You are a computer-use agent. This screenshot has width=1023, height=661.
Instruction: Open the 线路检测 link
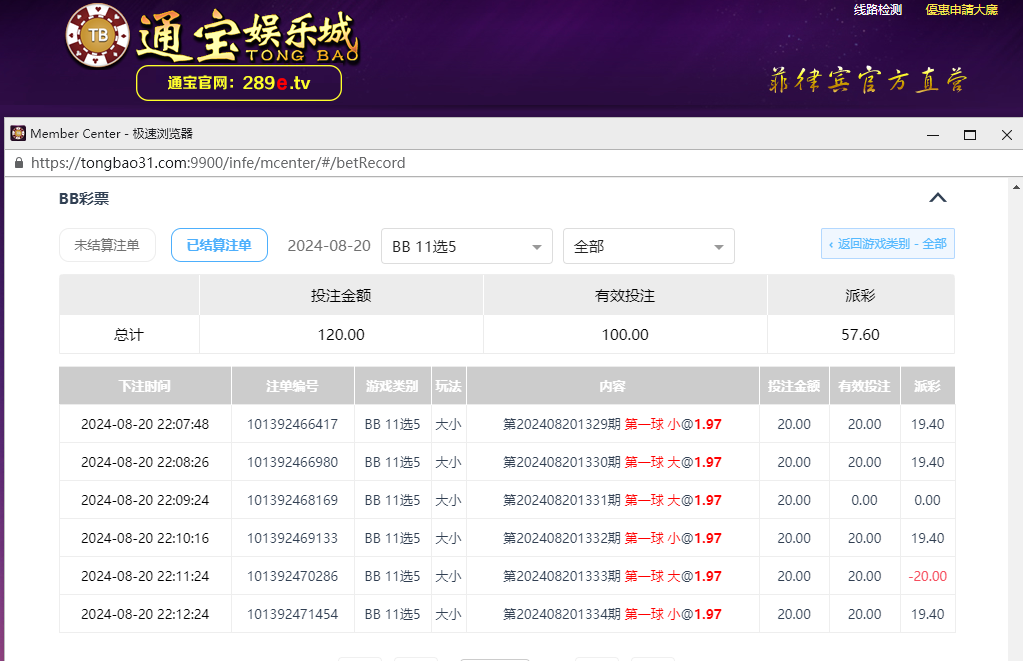pyautogui.click(x=877, y=10)
